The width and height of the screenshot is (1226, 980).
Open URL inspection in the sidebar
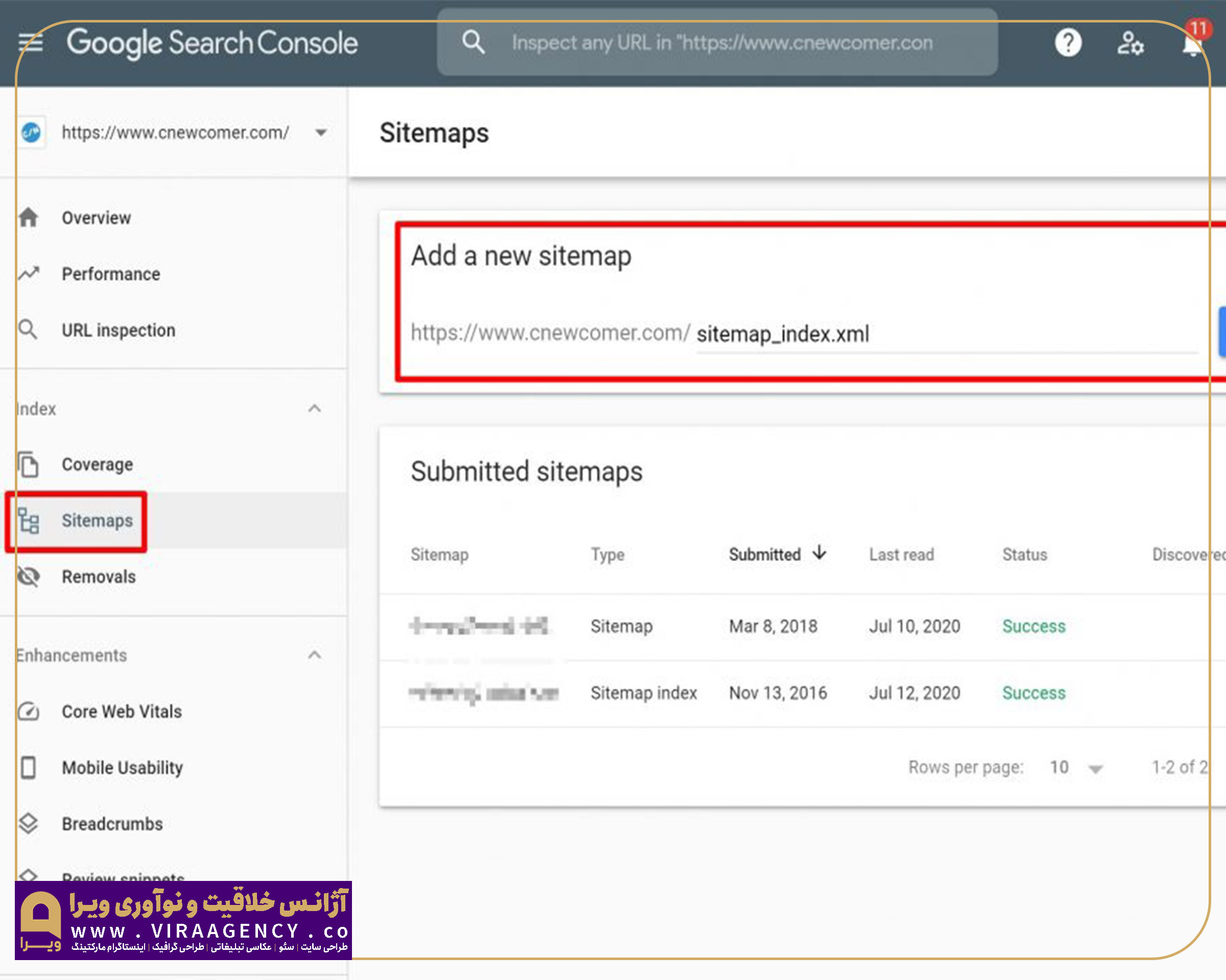click(x=119, y=330)
